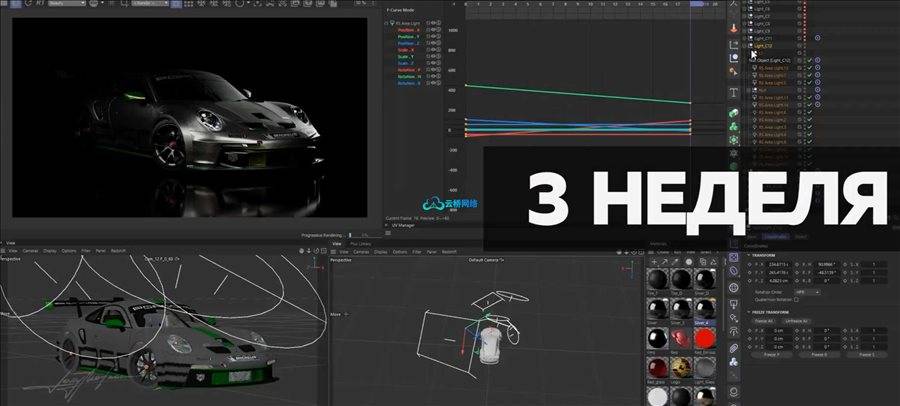Click the orange stamp tool icon above toolbar
Screen dimensions: 900x406
pos(734,29)
